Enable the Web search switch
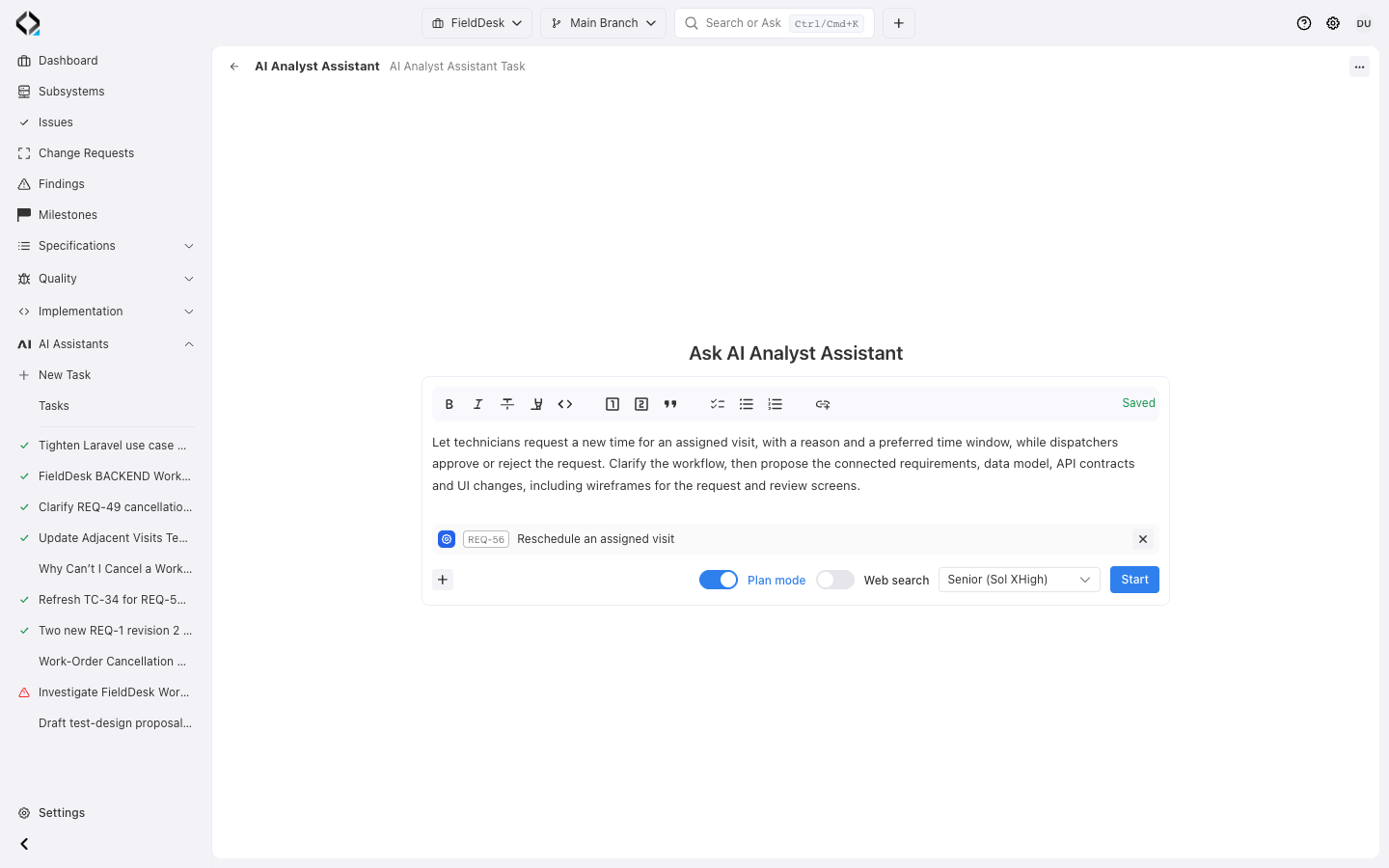The height and width of the screenshot is (868, 1389). tap(835, 580)
